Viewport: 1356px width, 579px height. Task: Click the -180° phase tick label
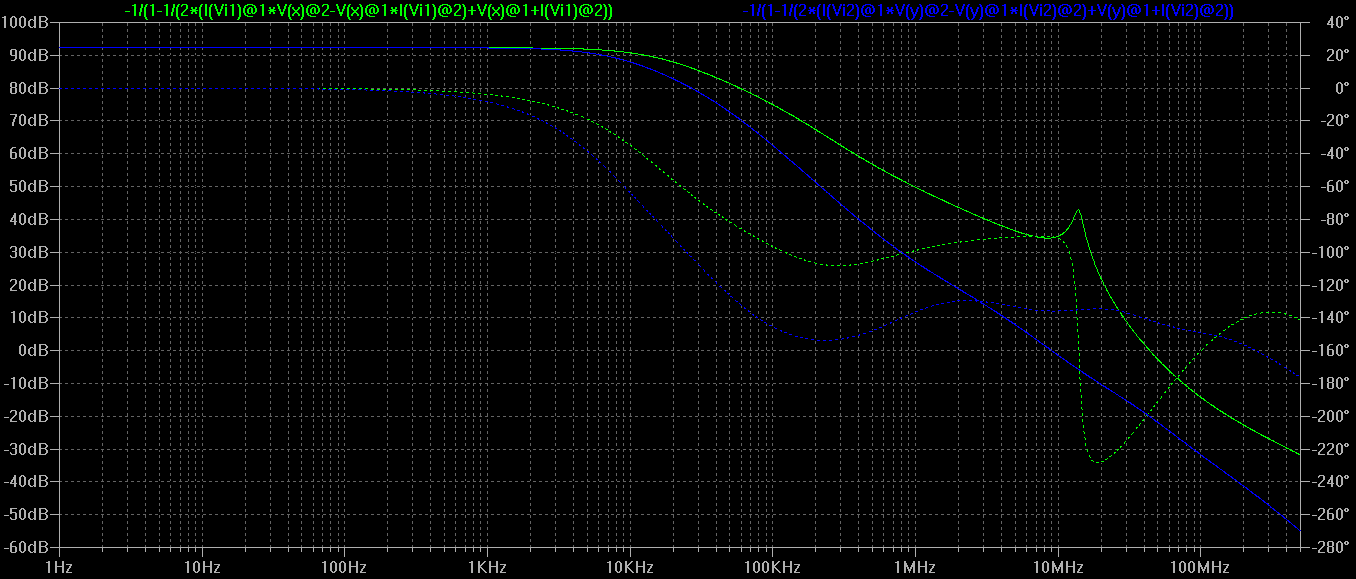pyautogui.click(x=1333, y=383)
